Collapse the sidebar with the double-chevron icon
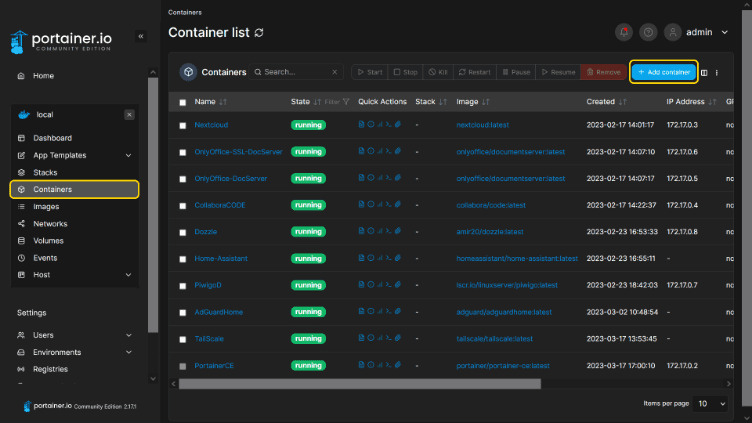The image size is (752, 423). click(141, 36)
